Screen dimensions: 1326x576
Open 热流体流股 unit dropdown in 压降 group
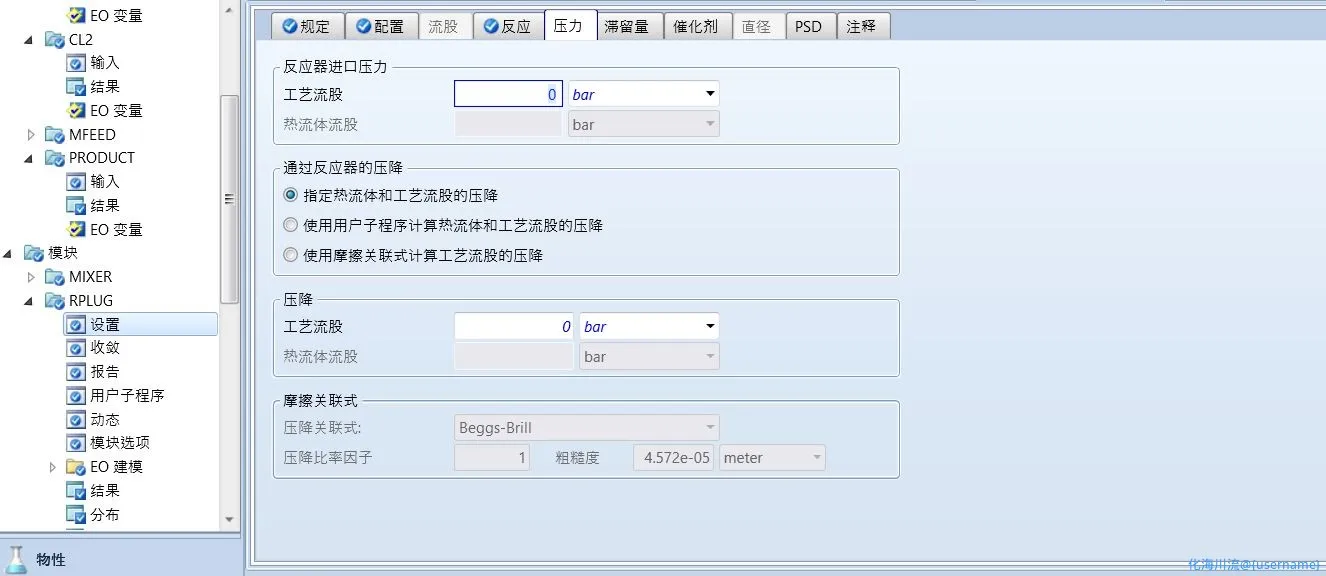coord(711,356)
